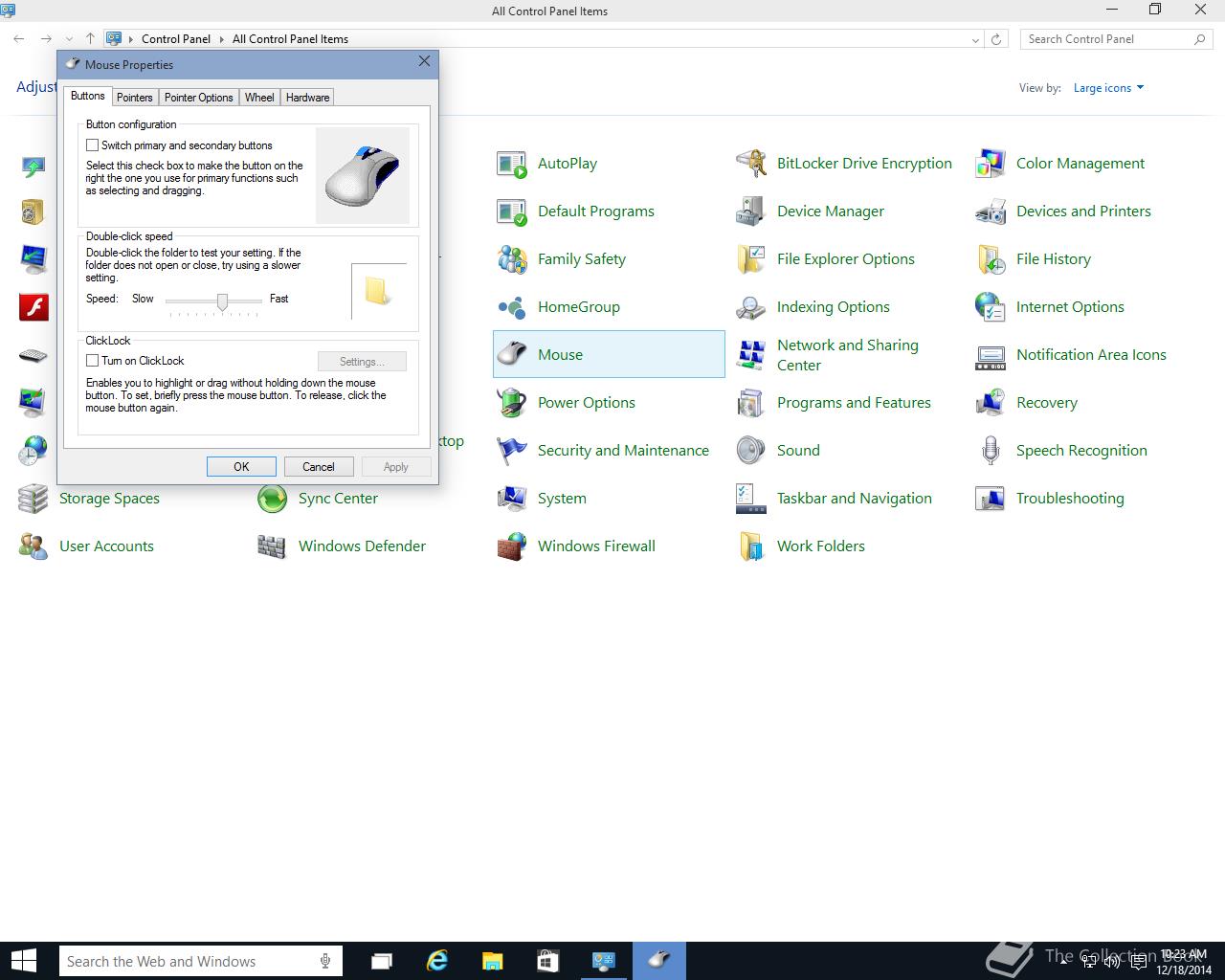Screen dimensions: 1225x980
Task: Open Internet Options icon
Action: click(x=991, y=307)
